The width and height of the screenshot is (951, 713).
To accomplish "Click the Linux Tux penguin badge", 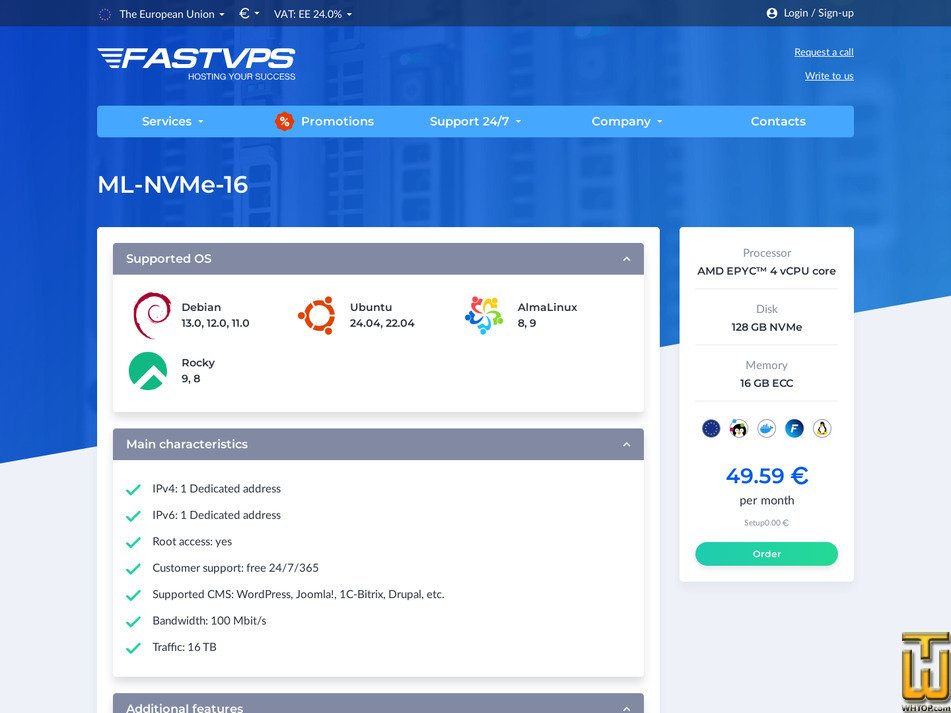I will (822, 429).
